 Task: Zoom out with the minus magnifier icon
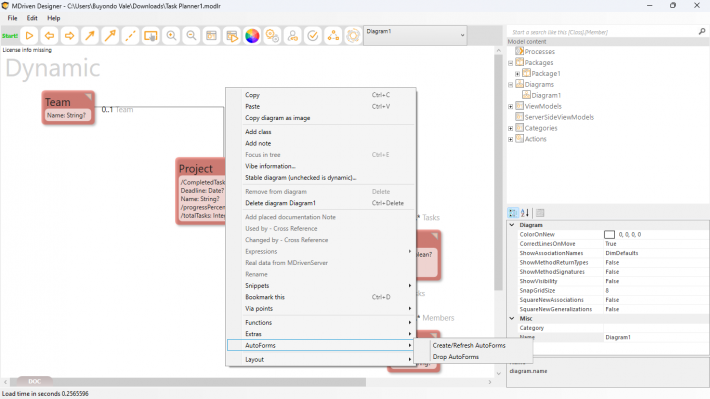point(191,35)
